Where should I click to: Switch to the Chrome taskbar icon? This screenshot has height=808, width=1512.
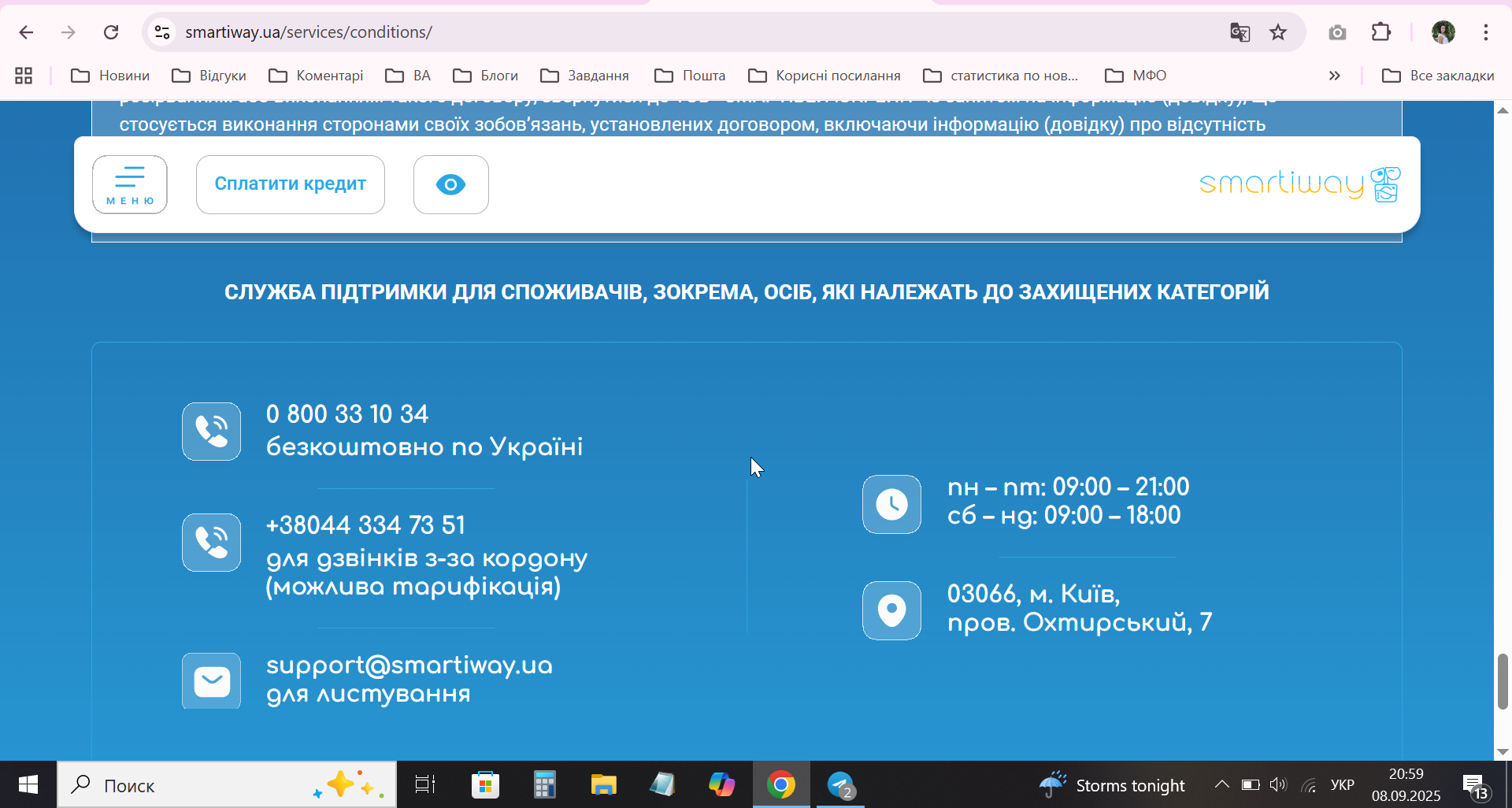click(x=781, y=784)
